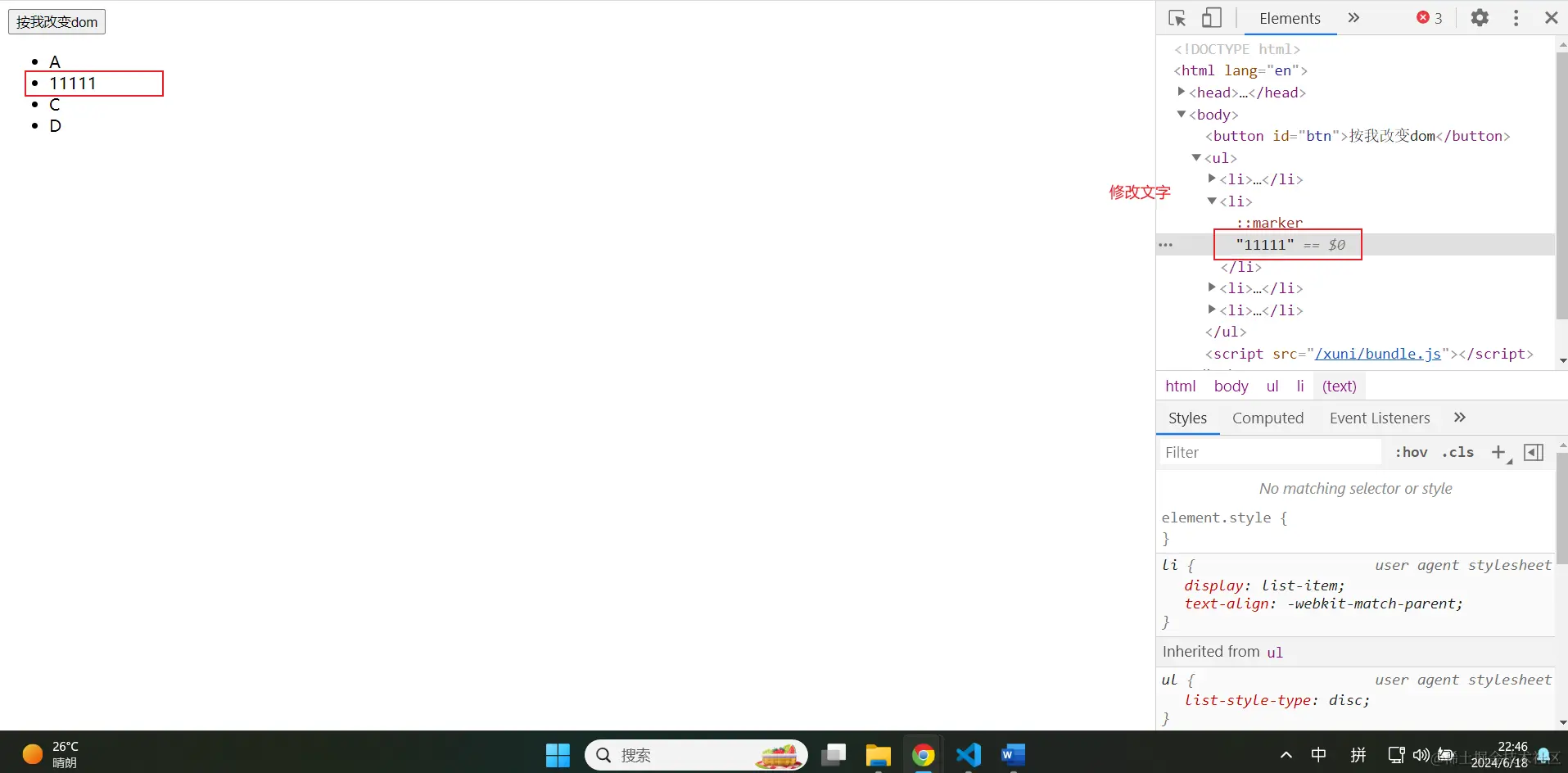
Task: Expand the first li node under ul
Action: point(1212,179)
